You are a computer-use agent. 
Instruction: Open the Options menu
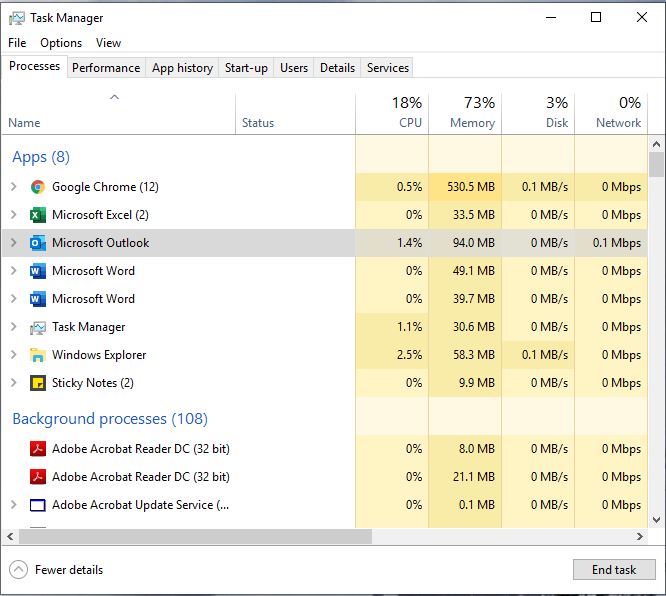point(61,43)
